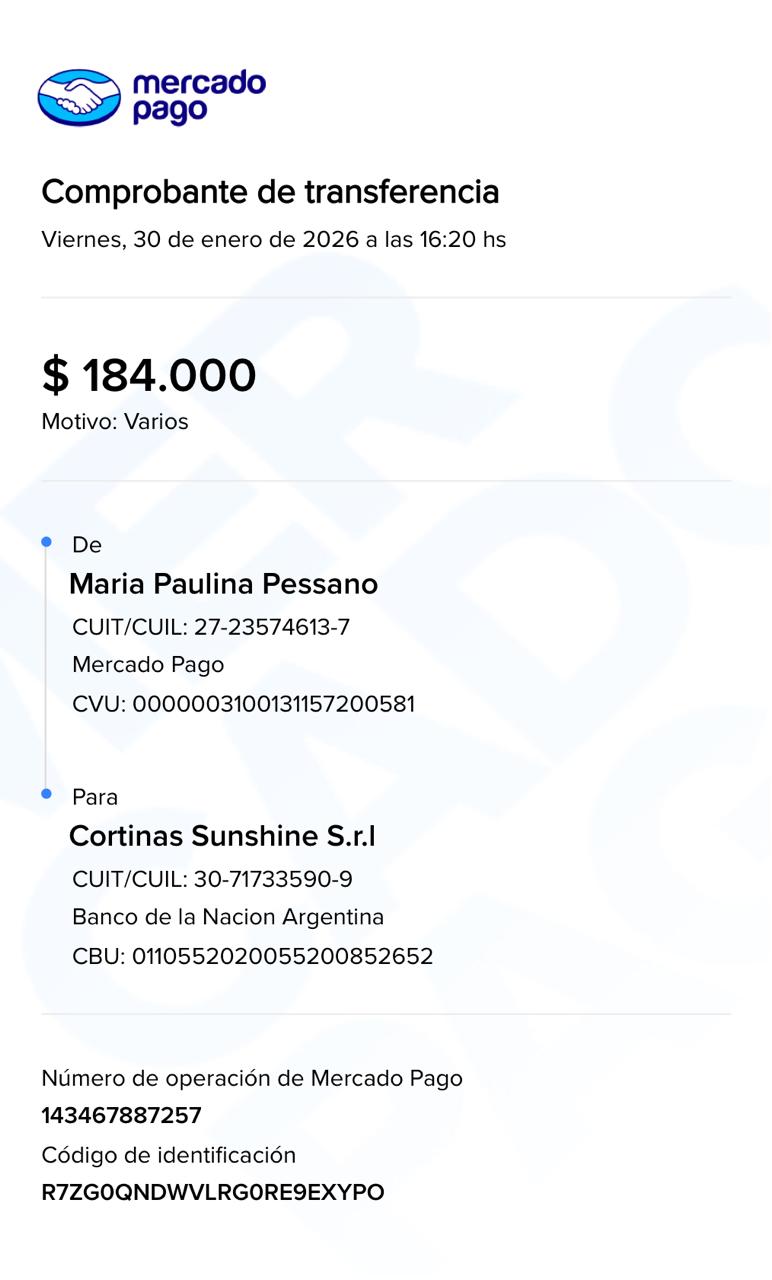Click the transfer date and time line

coord(273,240)
